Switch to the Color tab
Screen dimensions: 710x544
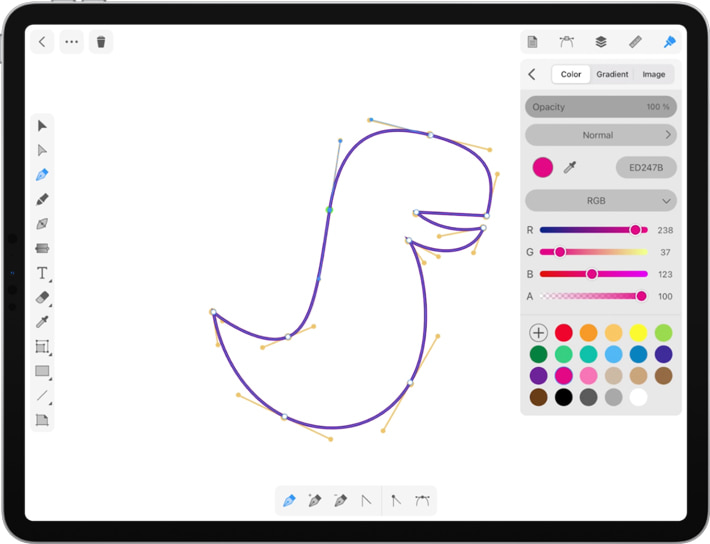pos(571,74)
